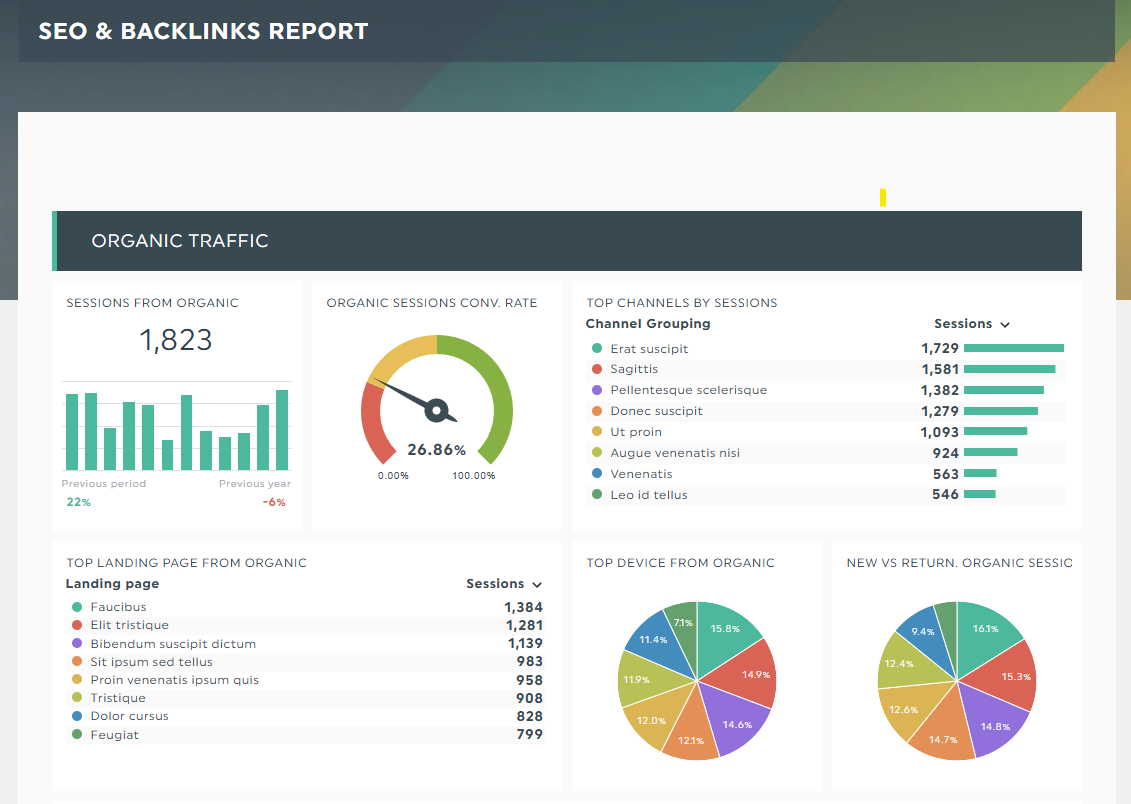1131x804 pixels.
Task: Click the red dot next to Sagittis
Action: (x=597, y=370)
